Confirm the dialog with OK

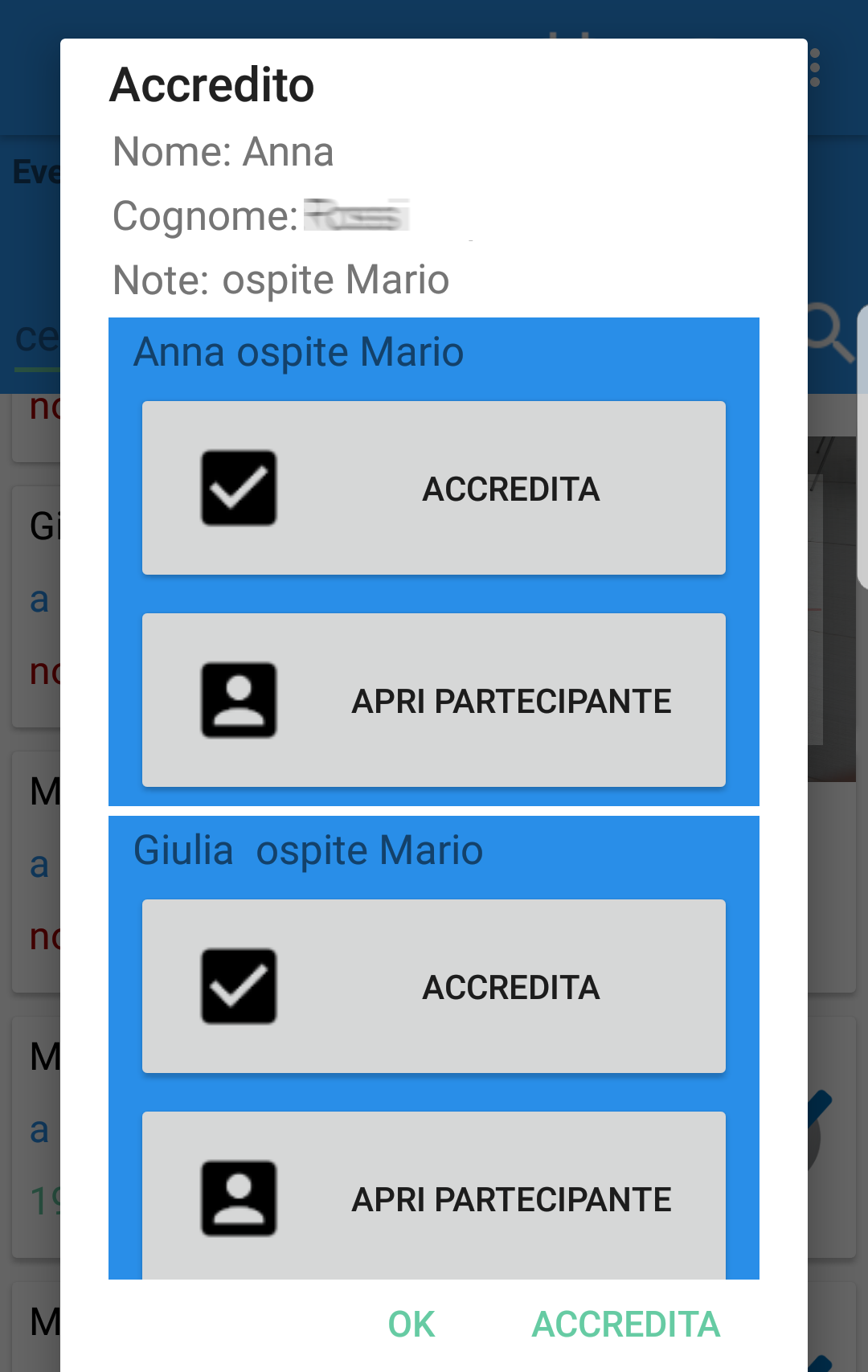[411, 1324]
